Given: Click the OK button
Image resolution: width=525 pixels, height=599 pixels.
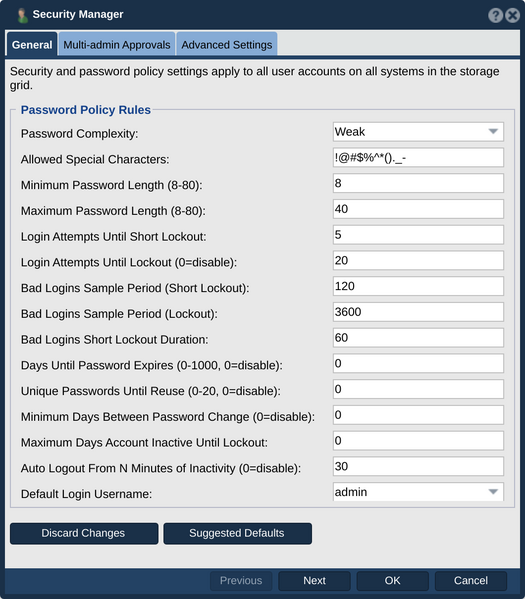Looking at the screenshot, I should pyautogui.click(x=392, y=581).
